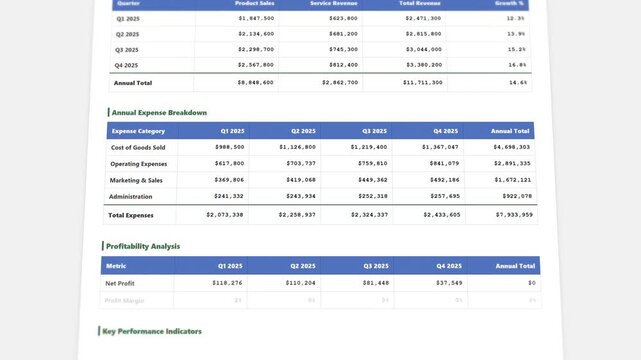Click Q1 2025 growth value 12.3%

[x=515, y=18]
